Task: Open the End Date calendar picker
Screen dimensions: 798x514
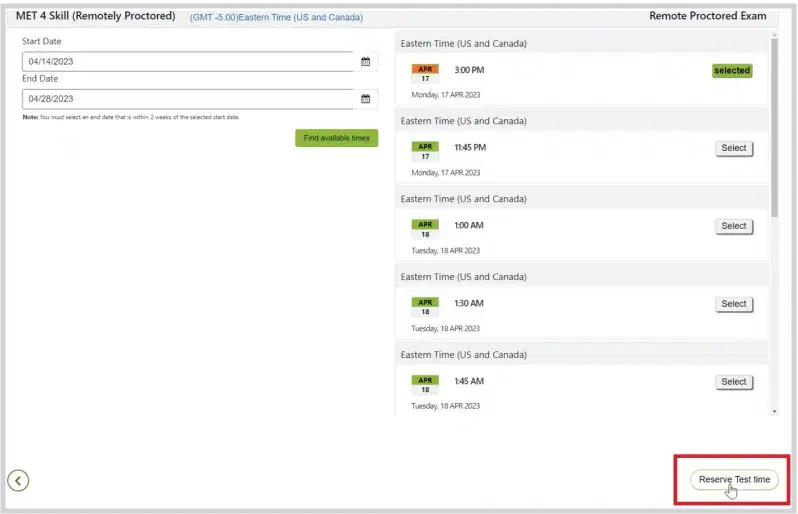Action: (x=365, y=99)
